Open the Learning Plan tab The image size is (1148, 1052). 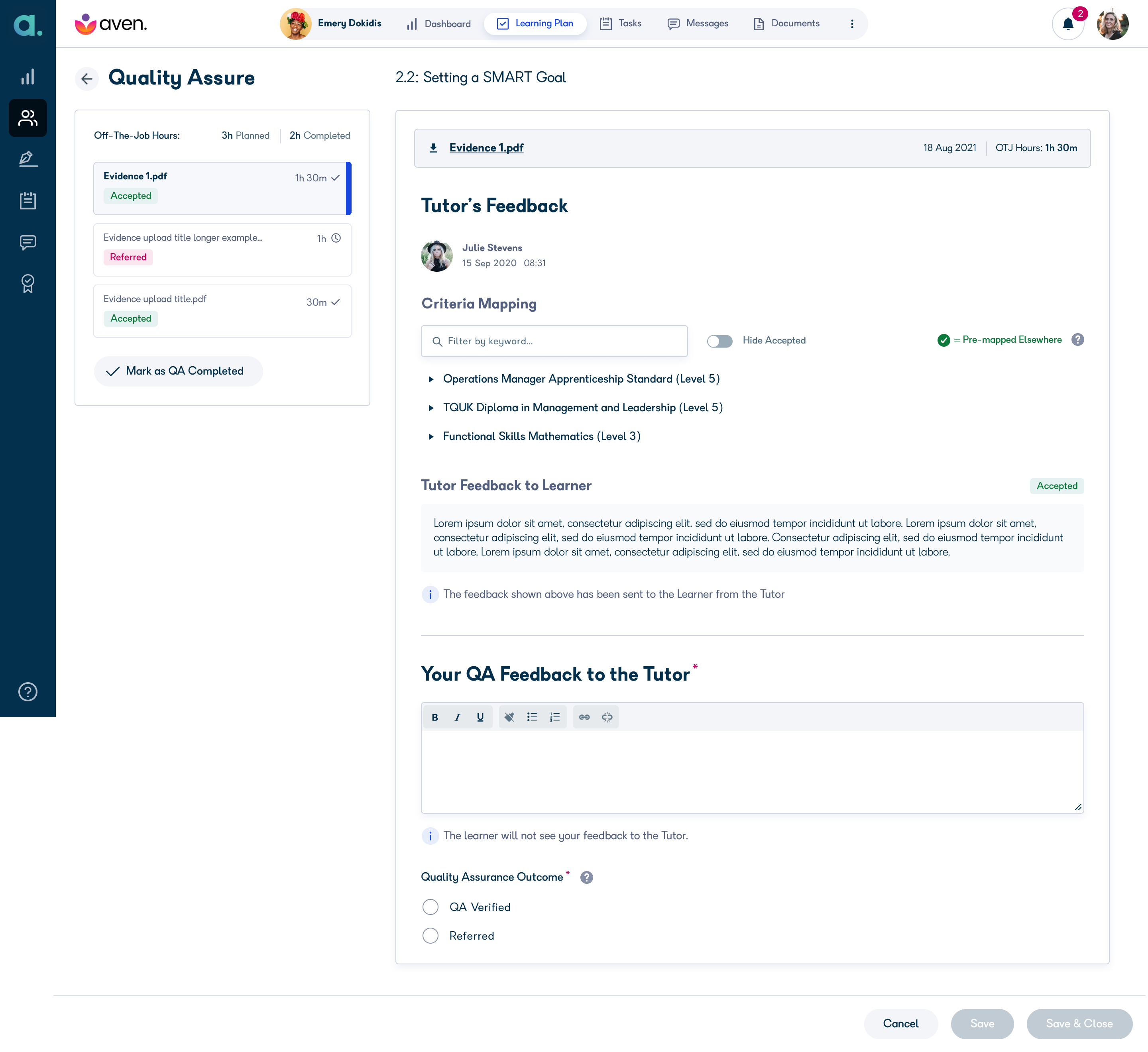535,24
